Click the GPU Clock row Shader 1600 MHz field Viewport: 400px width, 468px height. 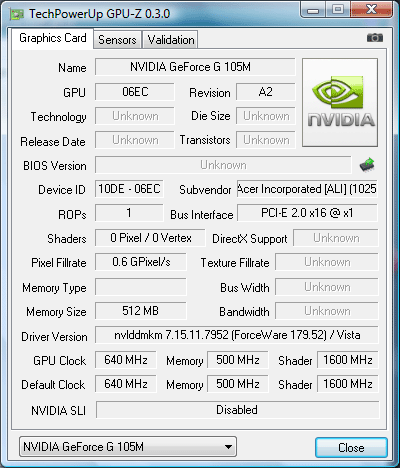348,360
